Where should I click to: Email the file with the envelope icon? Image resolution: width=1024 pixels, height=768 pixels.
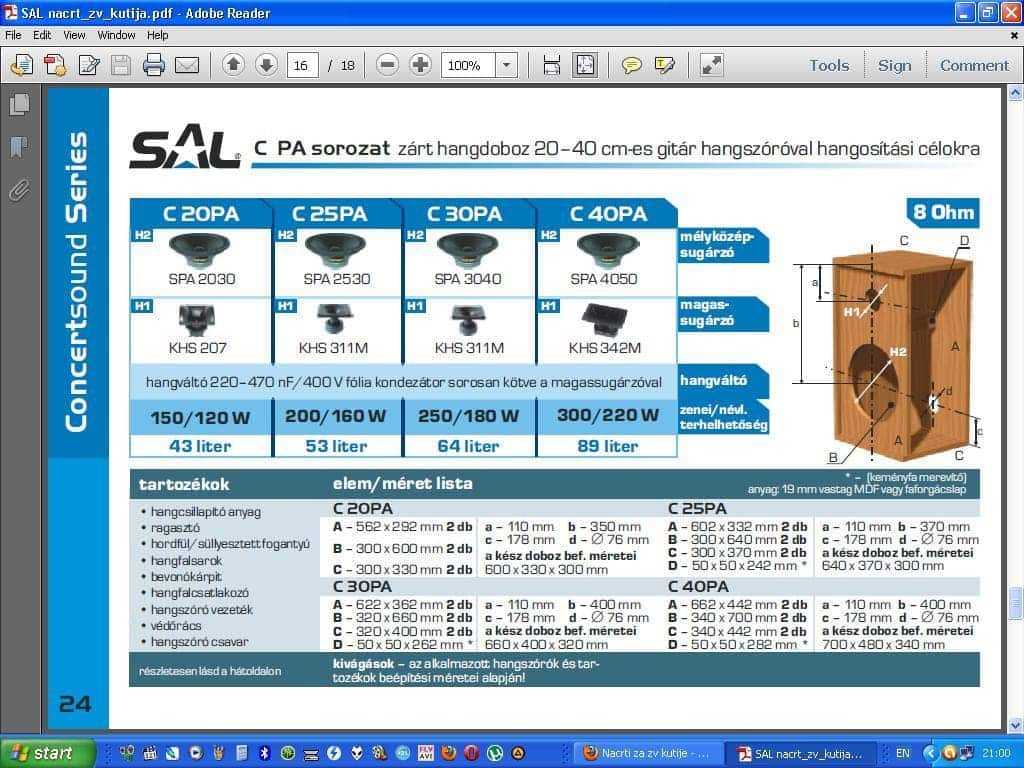[187, 65]
